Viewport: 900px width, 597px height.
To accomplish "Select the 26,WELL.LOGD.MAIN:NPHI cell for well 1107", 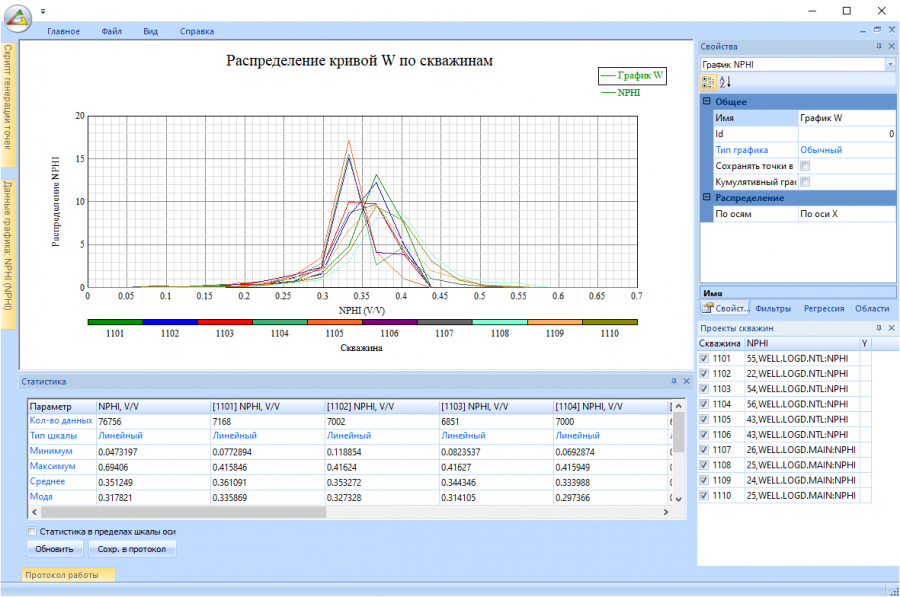I will [x=801, y=449].
